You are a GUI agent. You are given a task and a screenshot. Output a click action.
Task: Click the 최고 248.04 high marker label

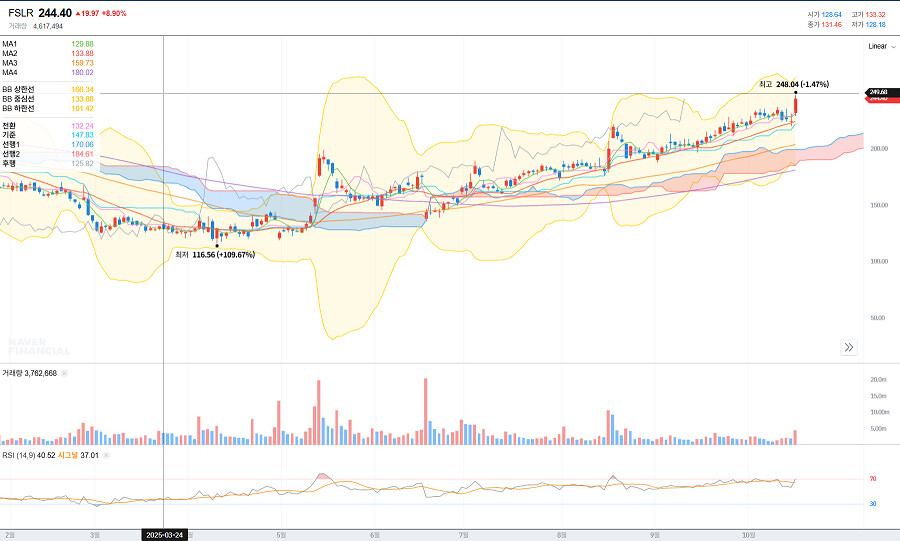click(794, 84)
